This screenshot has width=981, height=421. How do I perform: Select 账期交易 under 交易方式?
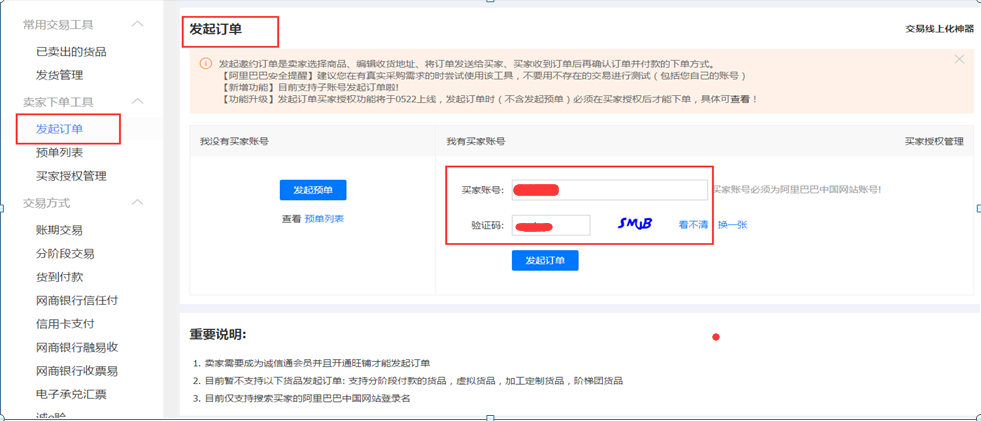pos(59,230)
